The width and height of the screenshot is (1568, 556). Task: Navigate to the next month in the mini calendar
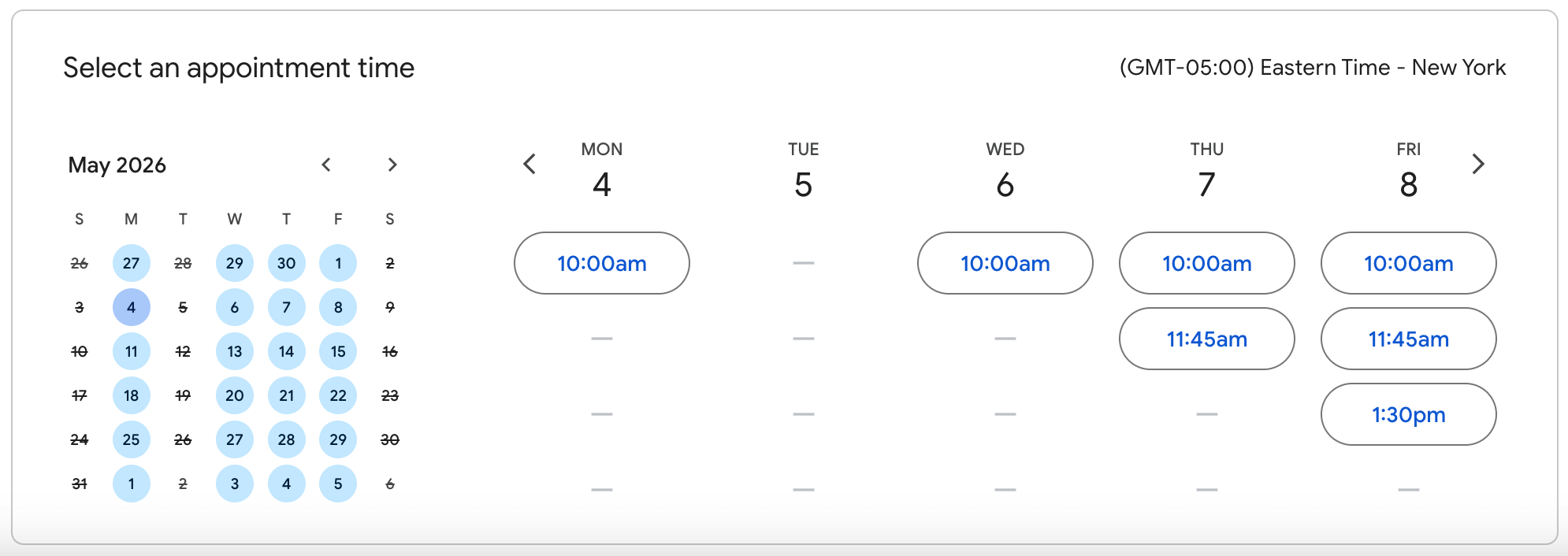pyautogui.click(x=392, y=165)
